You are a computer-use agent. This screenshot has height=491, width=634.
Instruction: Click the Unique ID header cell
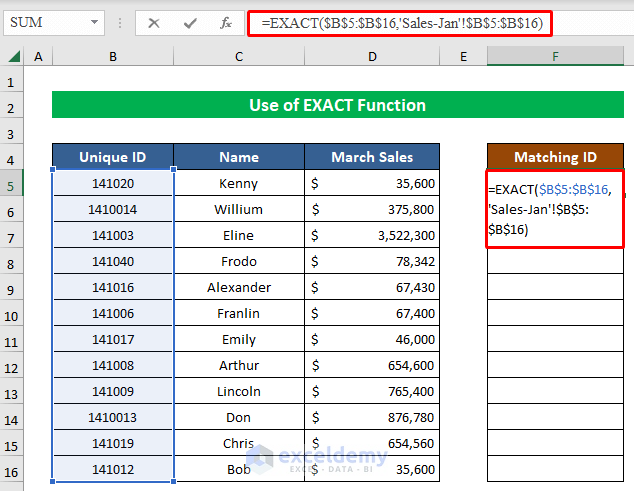(112, 157)
